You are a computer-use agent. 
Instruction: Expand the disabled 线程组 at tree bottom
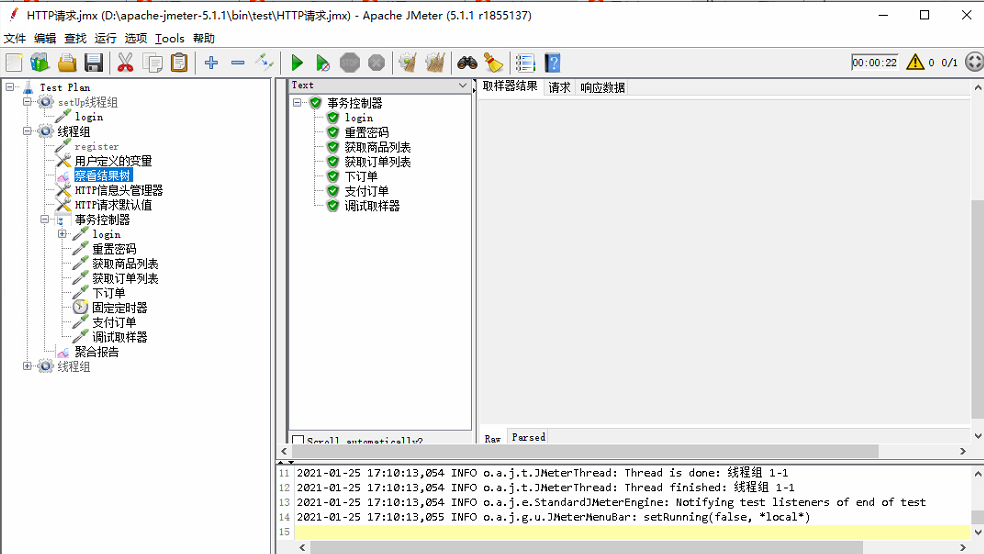point(27,366)
